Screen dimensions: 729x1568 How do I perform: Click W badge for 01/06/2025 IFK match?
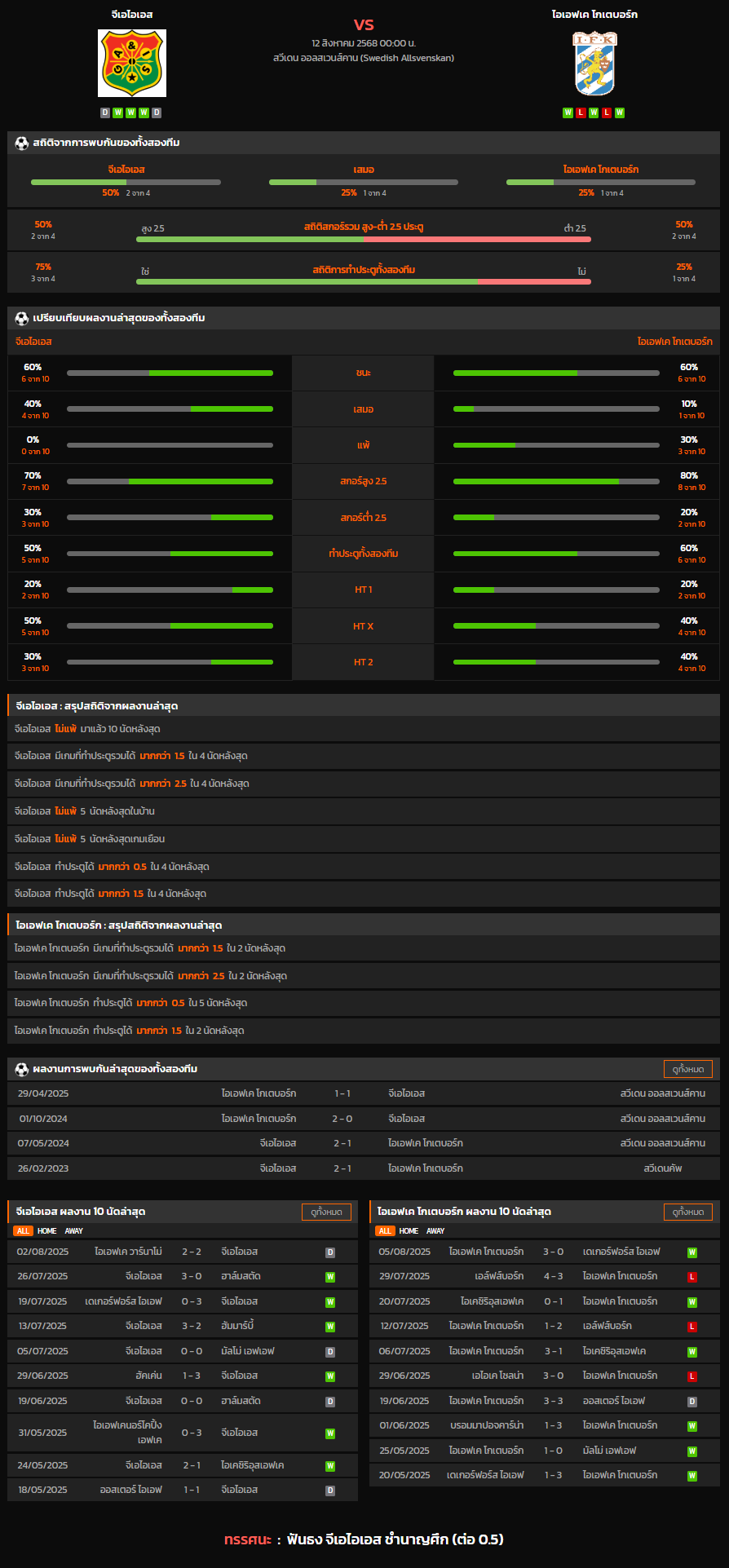pos(692,1426)
